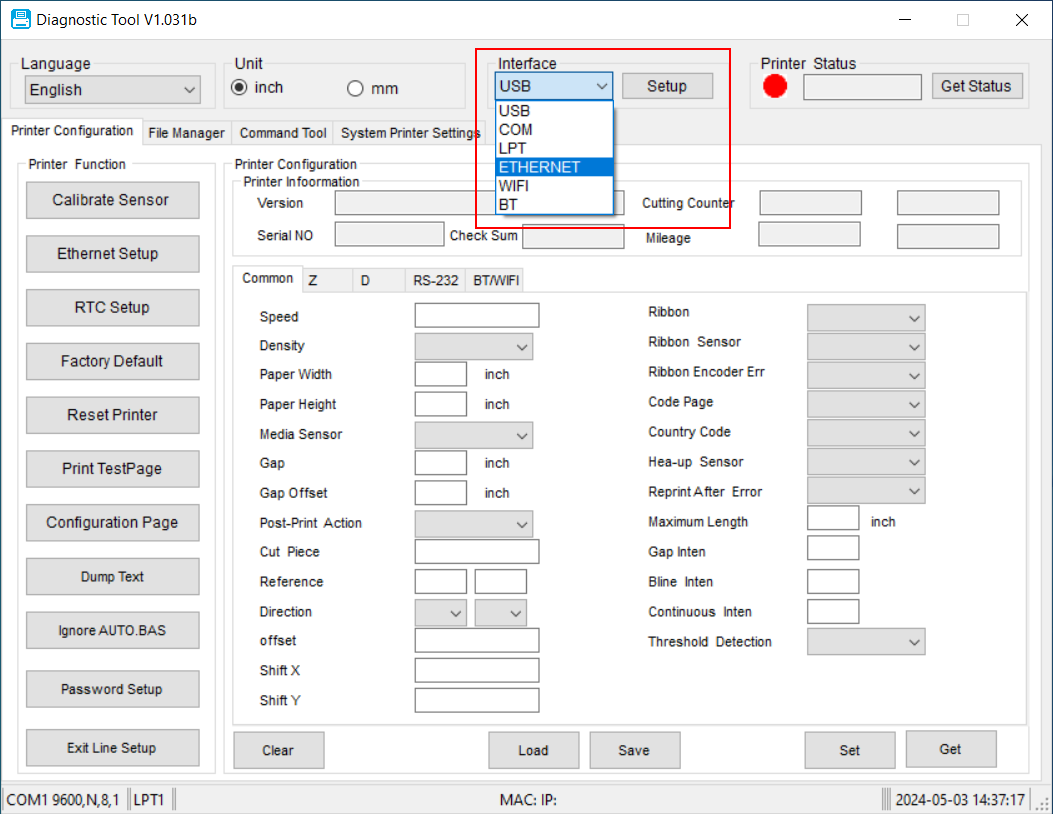Click the Print TestPage button
The height and width of the screenshot is (814, 1053).
coord(112,469)
